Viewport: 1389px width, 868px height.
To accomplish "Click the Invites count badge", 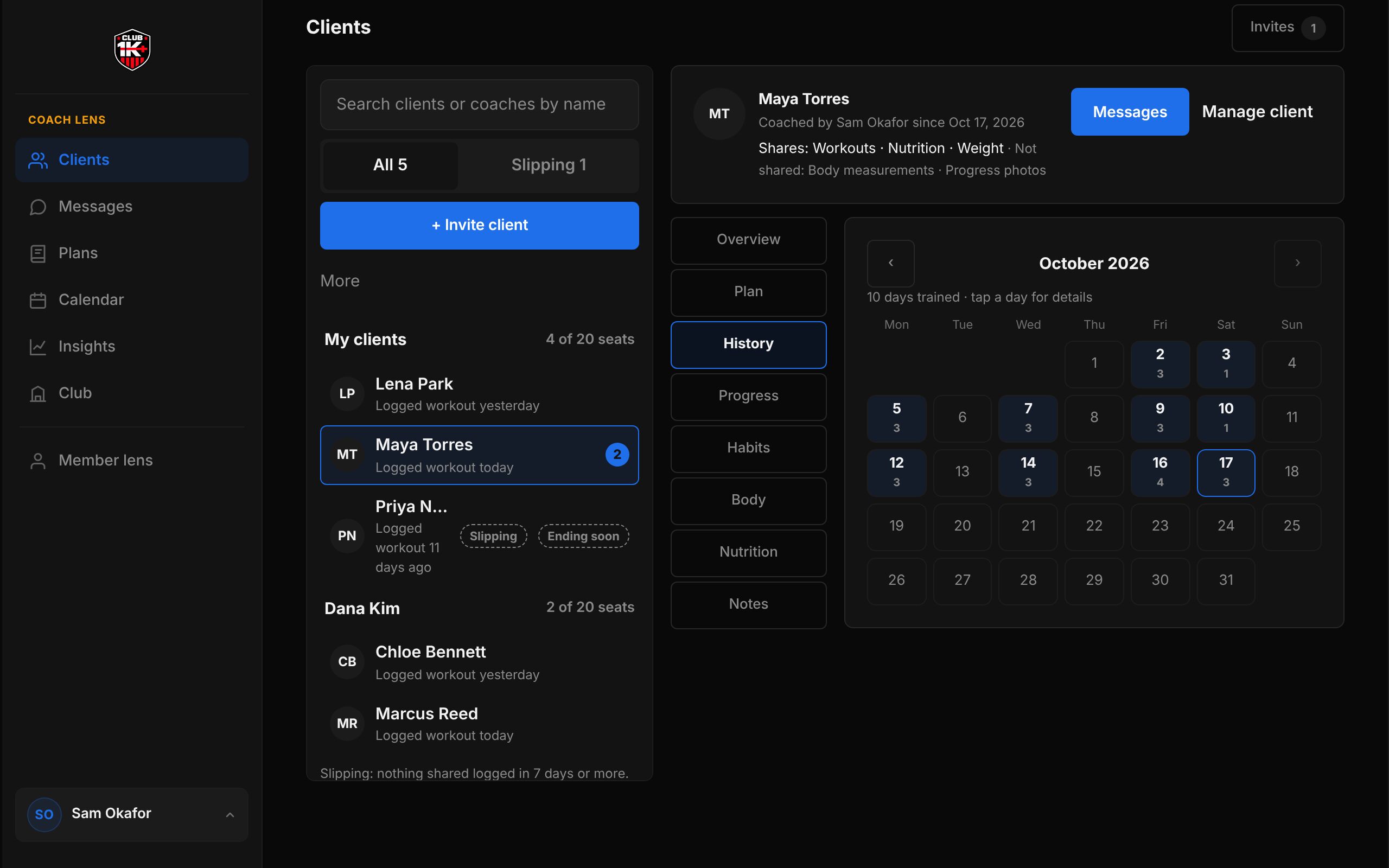I will tap(1313, 28).
